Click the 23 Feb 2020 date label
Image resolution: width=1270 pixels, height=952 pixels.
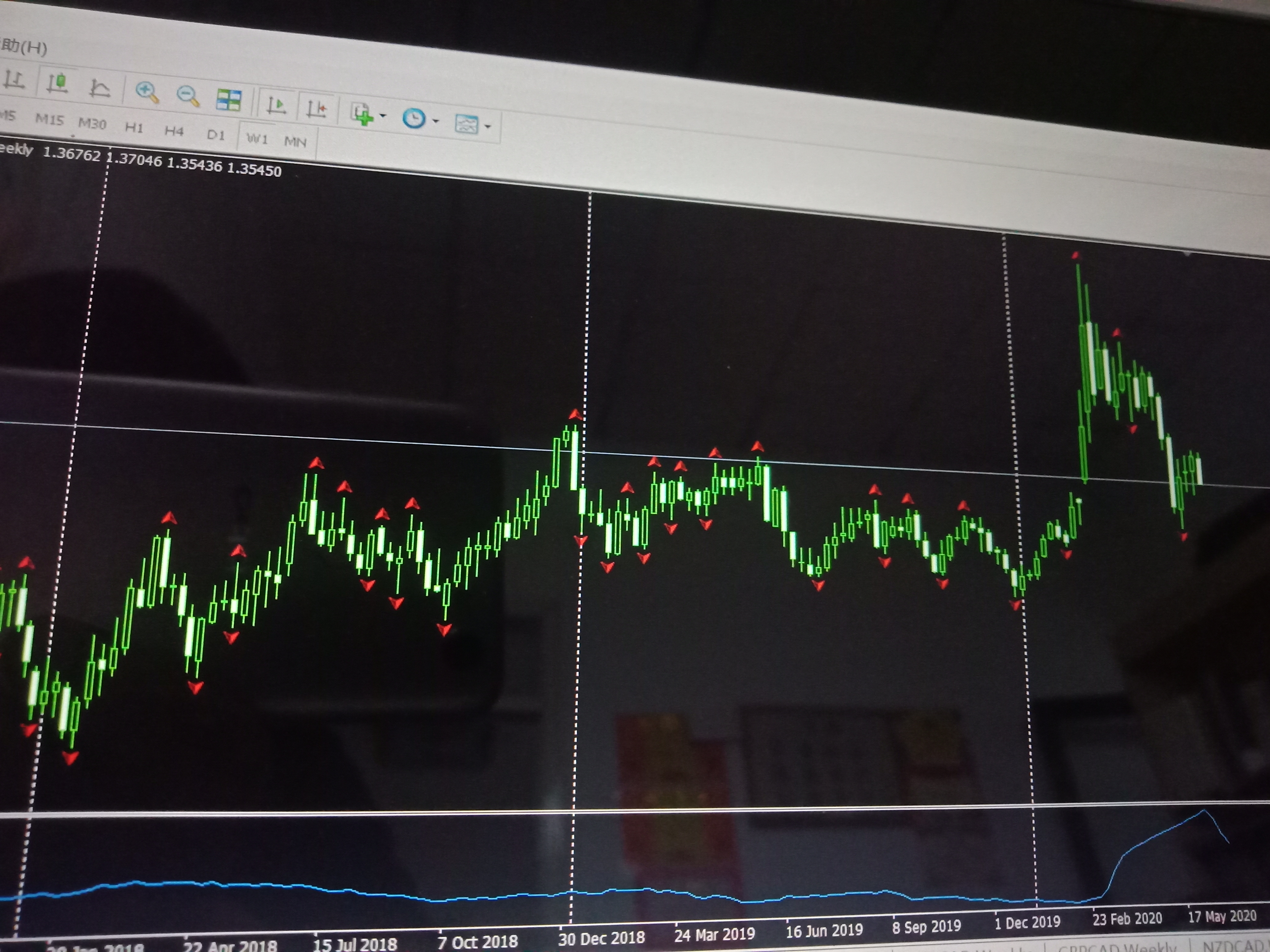[1127, 919]
